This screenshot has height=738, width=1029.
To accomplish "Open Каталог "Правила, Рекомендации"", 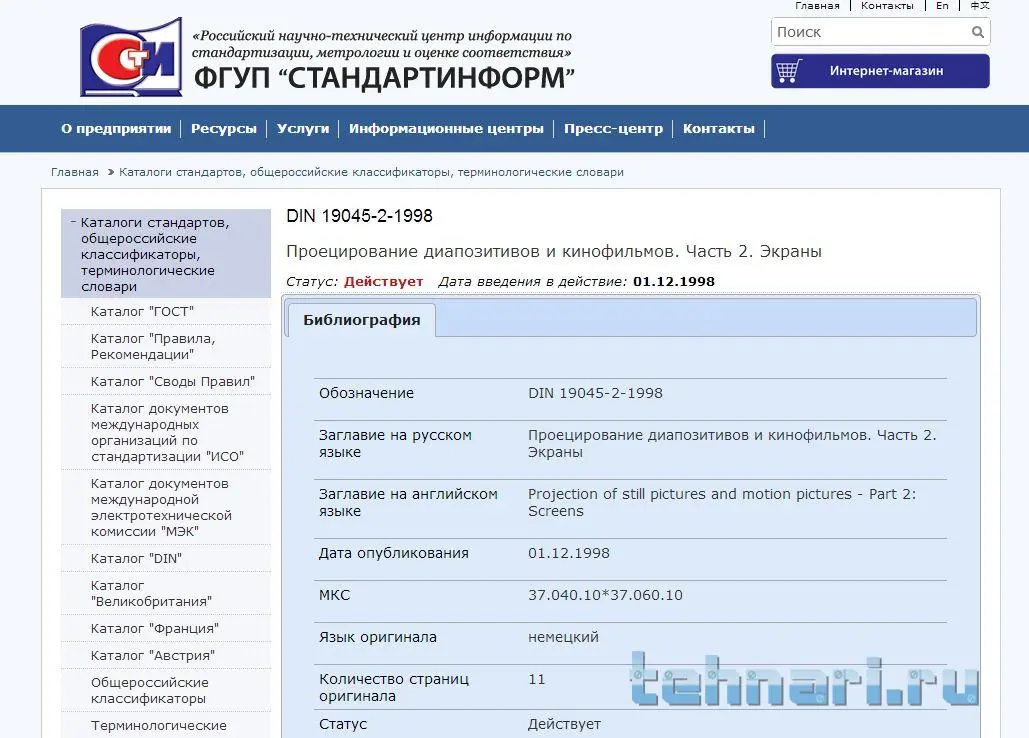I will (153, 346).
